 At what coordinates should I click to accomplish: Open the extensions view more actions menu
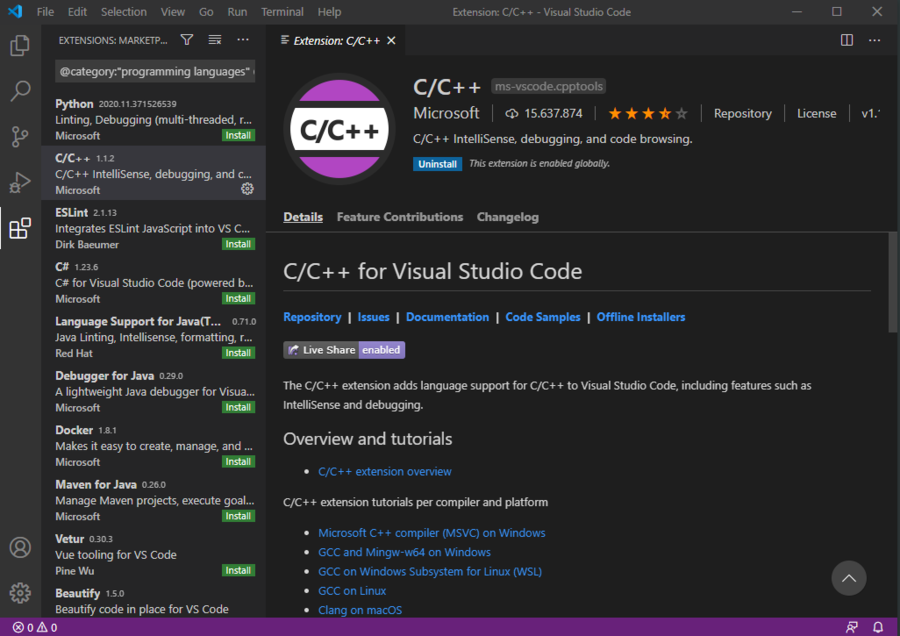point(243,40)
